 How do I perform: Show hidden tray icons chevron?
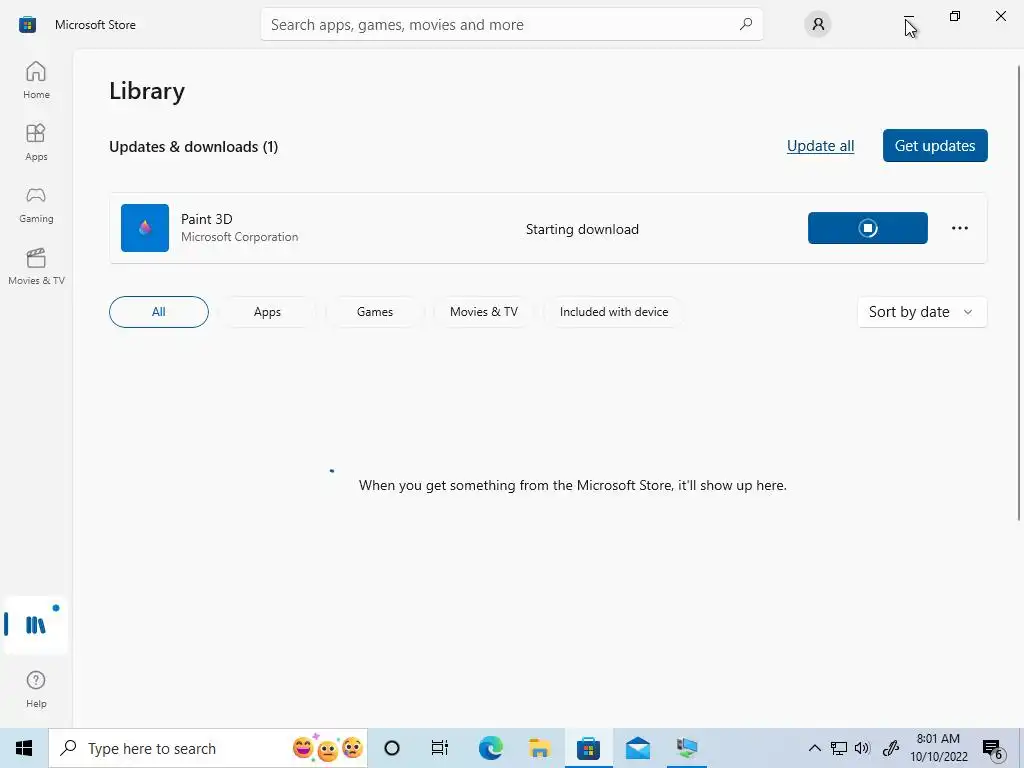814,748
